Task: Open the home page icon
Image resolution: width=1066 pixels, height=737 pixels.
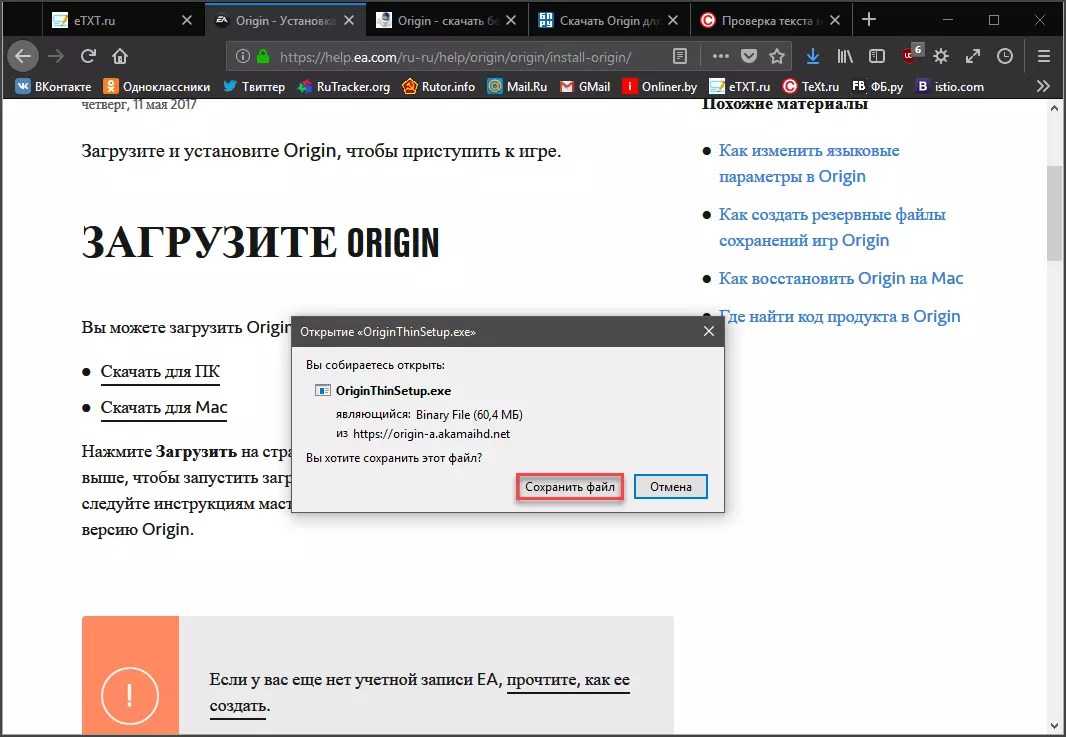Action: pos(120,56)
